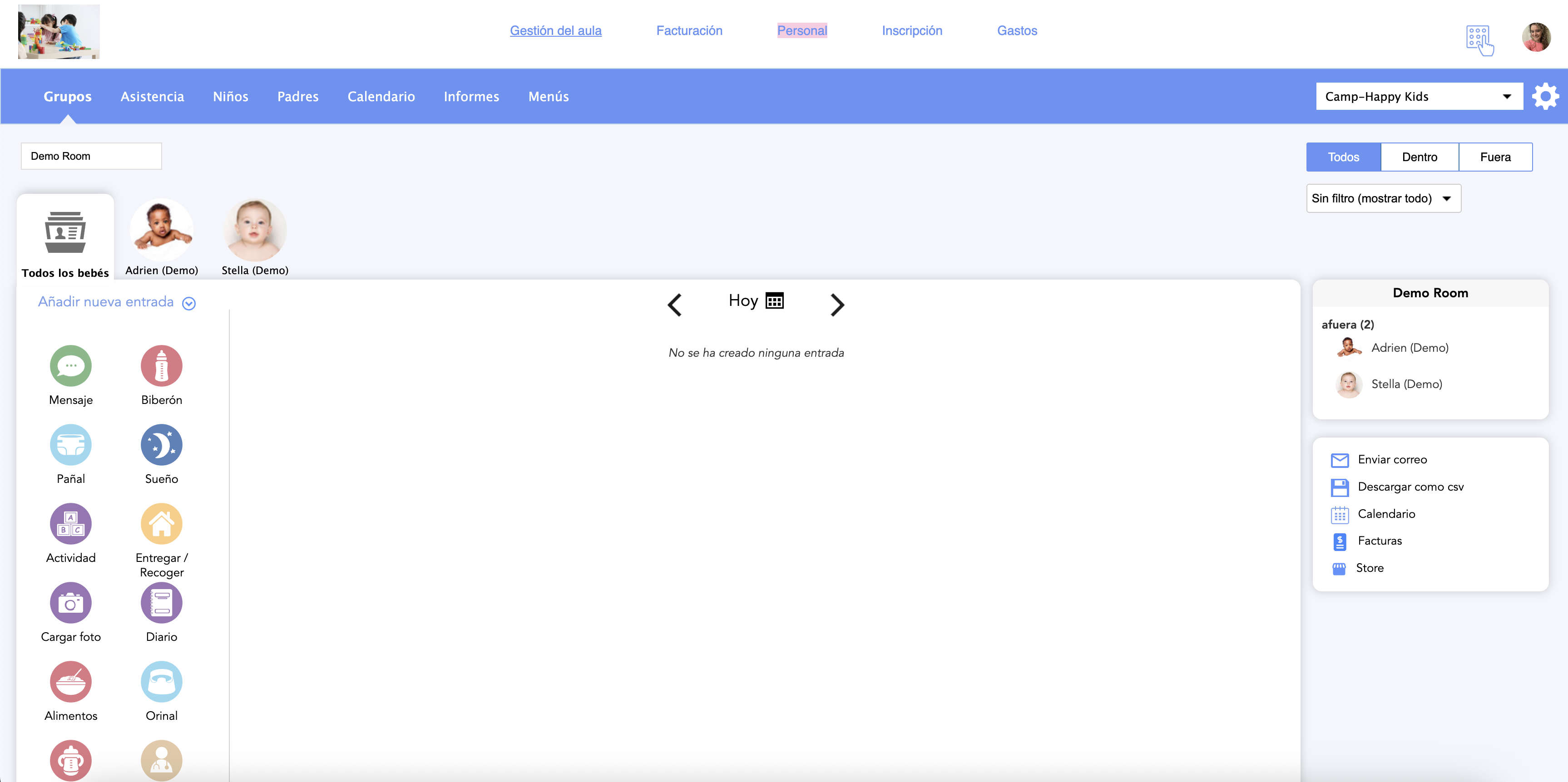Click the keypad check-in icon

[x=1479, y=40]
